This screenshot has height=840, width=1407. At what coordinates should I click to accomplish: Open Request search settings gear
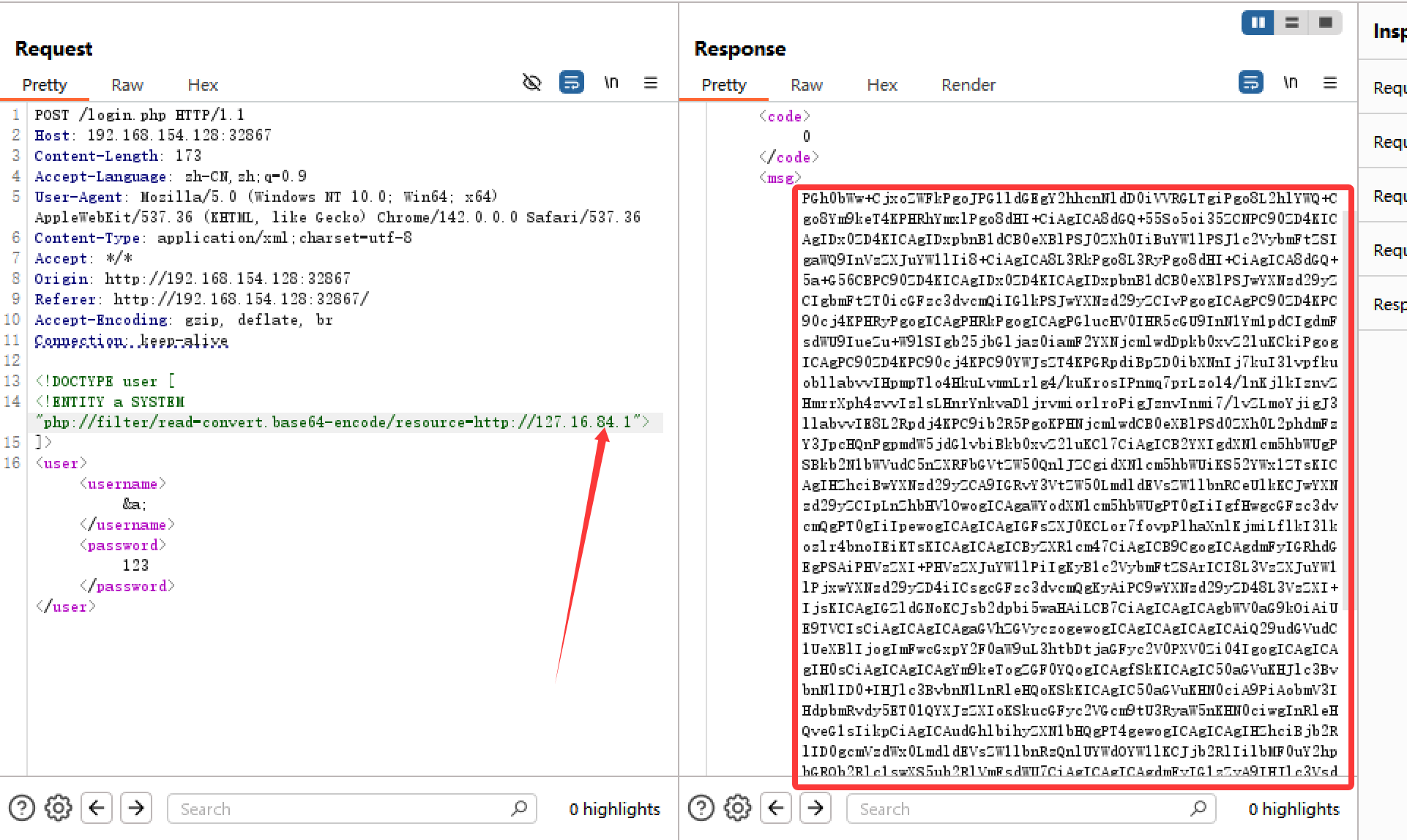coord(58,809)
